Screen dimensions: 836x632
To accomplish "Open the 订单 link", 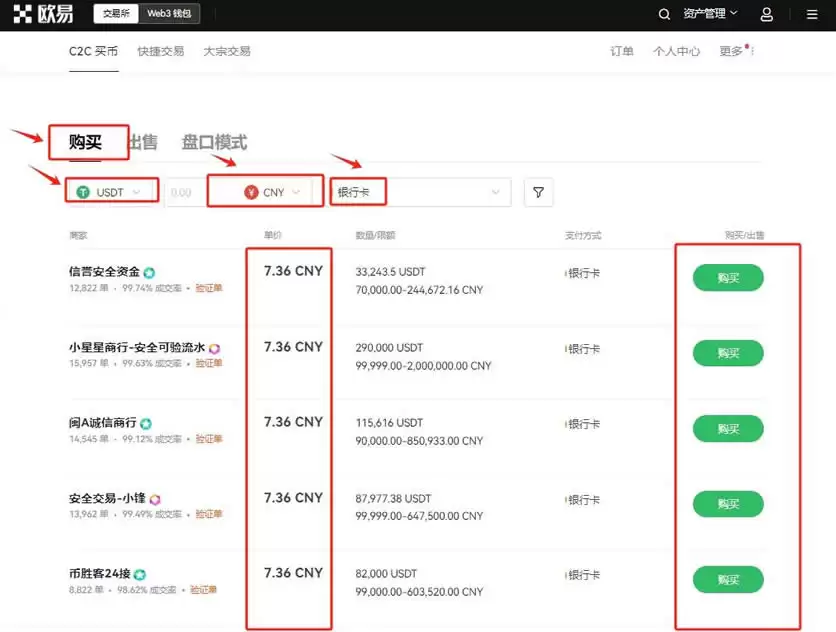I will coord(621,50).
